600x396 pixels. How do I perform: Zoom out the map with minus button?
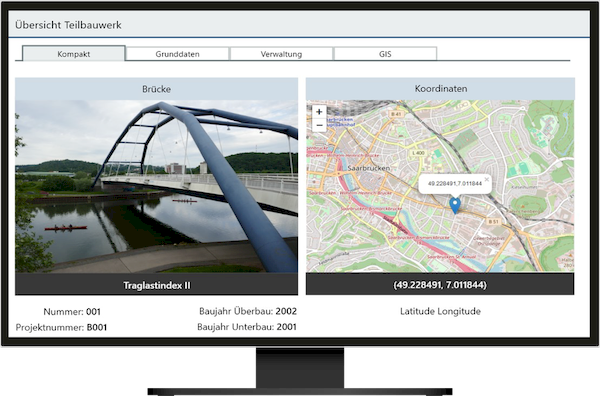point(319,125)
